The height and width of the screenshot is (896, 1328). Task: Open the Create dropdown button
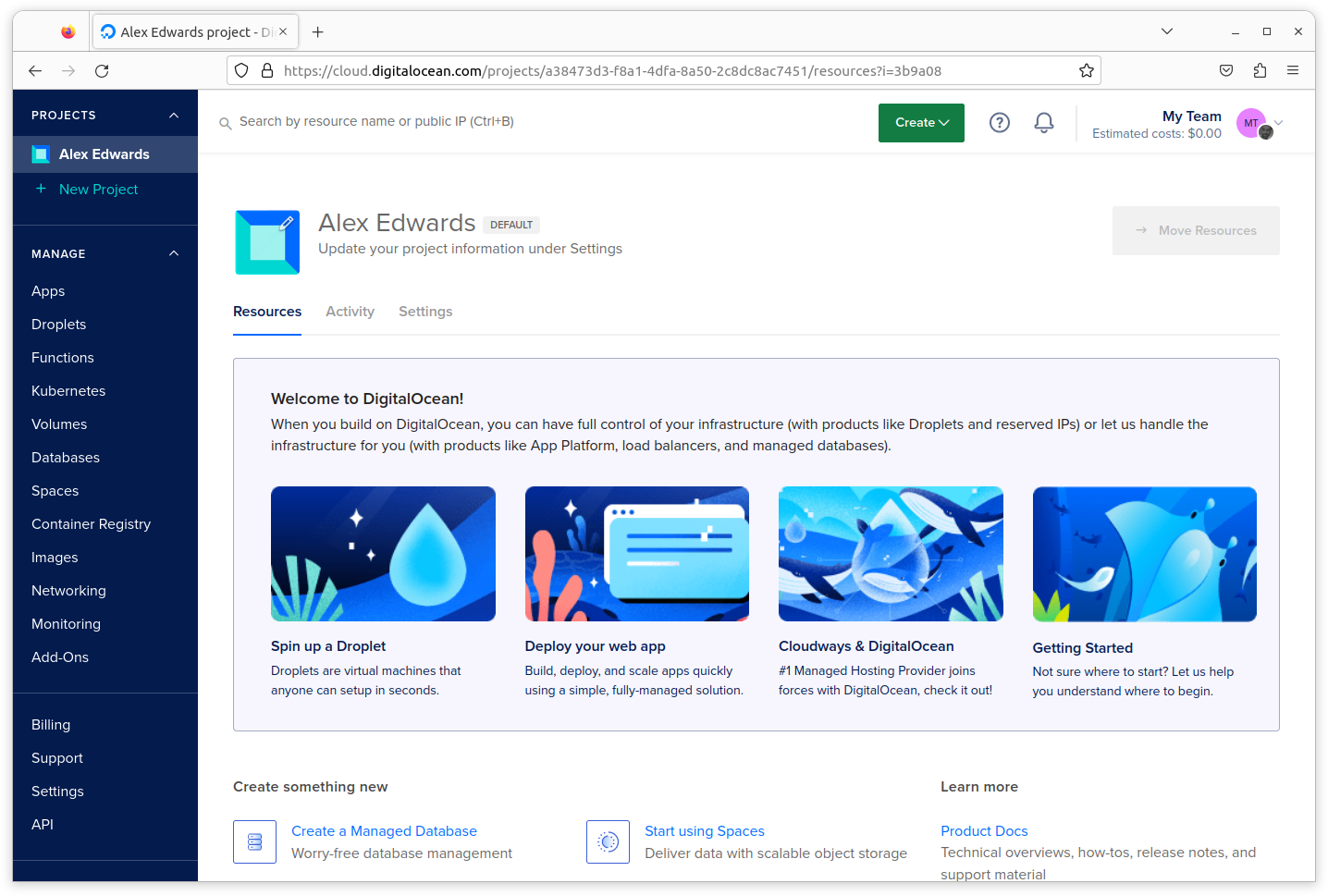921,123
